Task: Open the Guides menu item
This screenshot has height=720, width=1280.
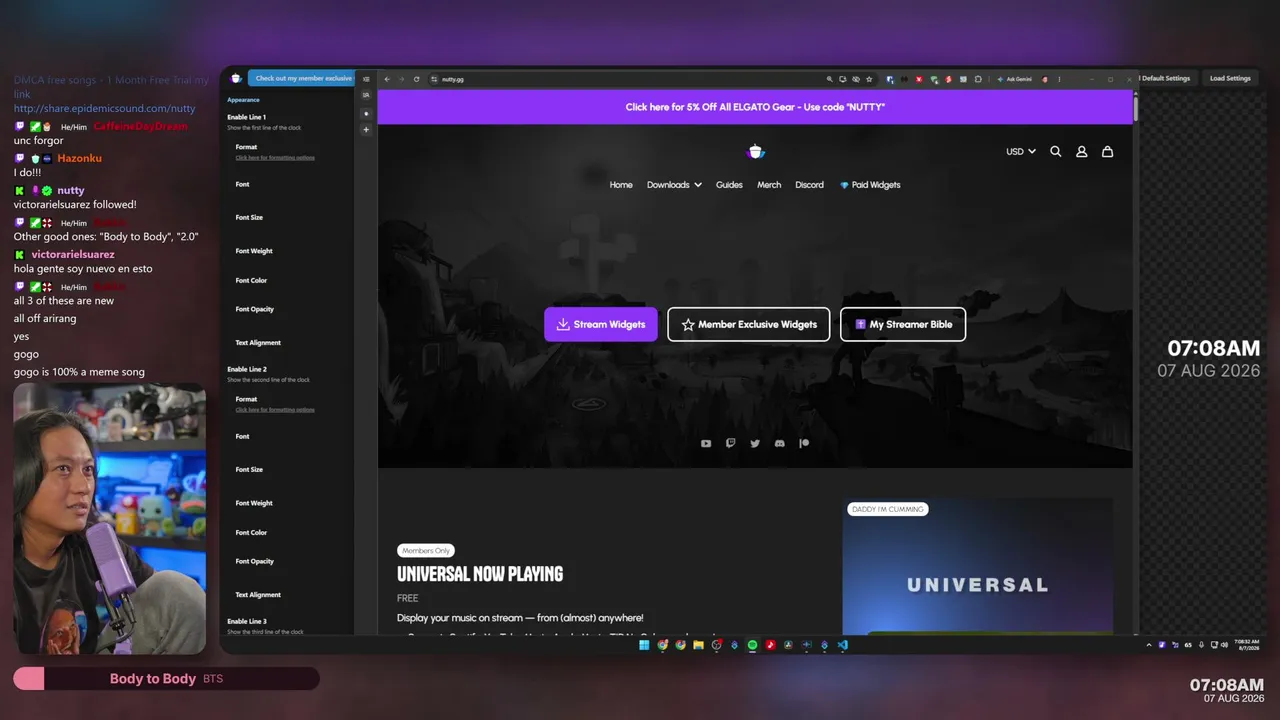Action: [729, 185]
